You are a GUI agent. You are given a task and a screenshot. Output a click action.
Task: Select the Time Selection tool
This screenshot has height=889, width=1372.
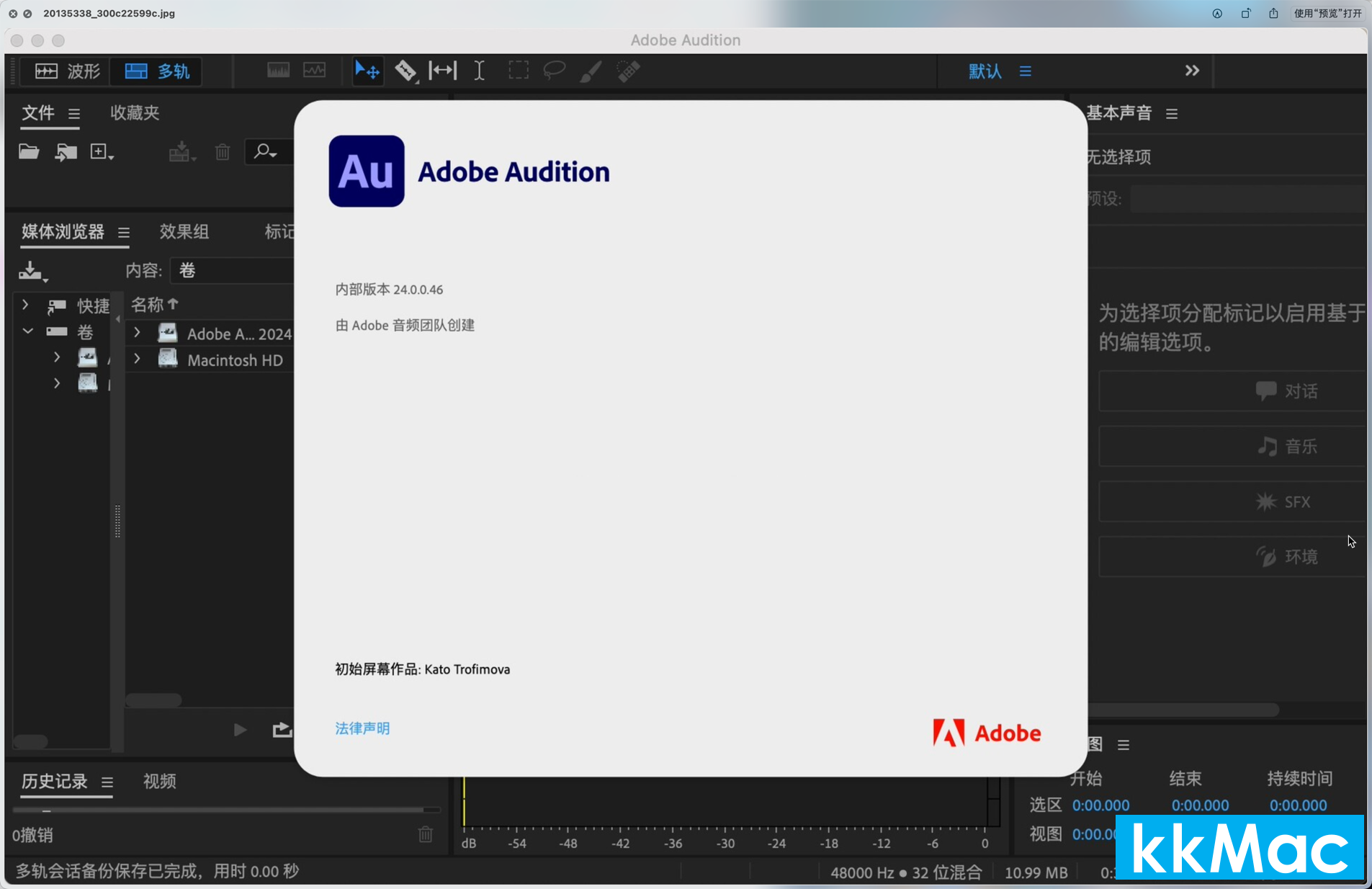click(x=479, y=70)
